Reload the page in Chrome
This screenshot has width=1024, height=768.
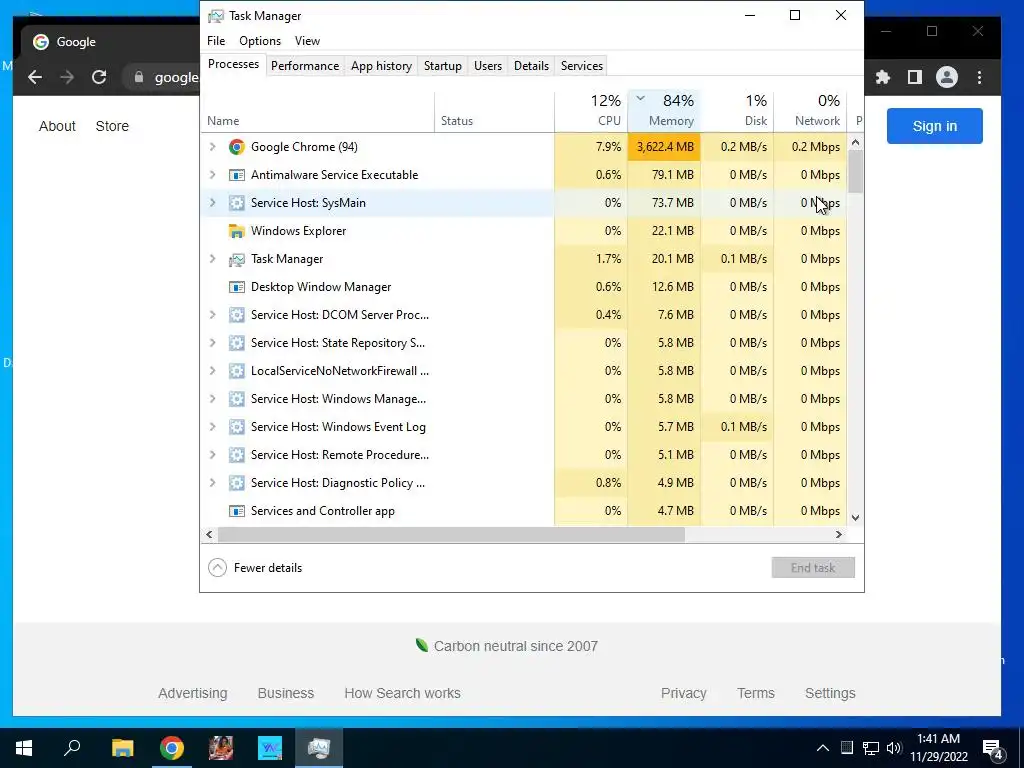99,77
